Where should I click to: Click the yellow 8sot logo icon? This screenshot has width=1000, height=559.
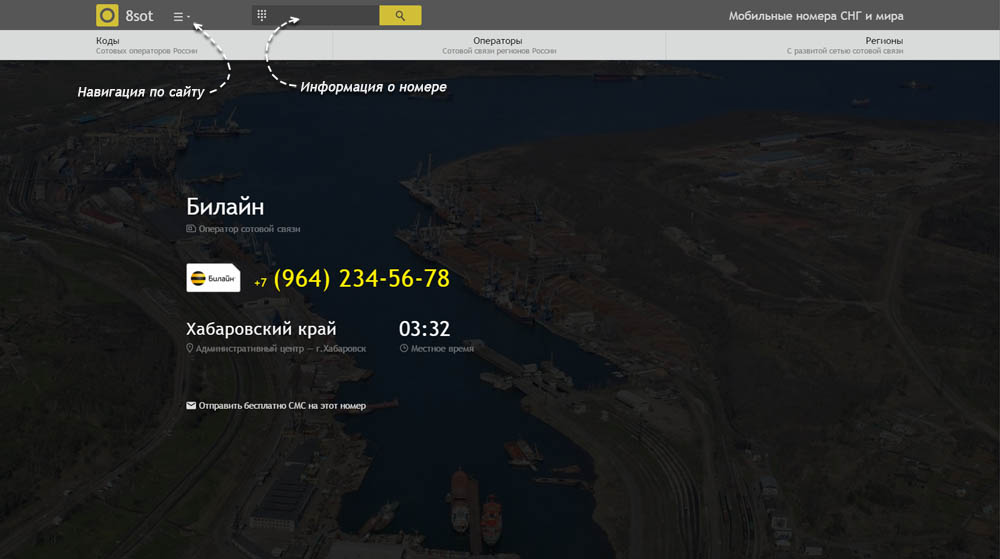pyautogui.click(x=107, y=15)
